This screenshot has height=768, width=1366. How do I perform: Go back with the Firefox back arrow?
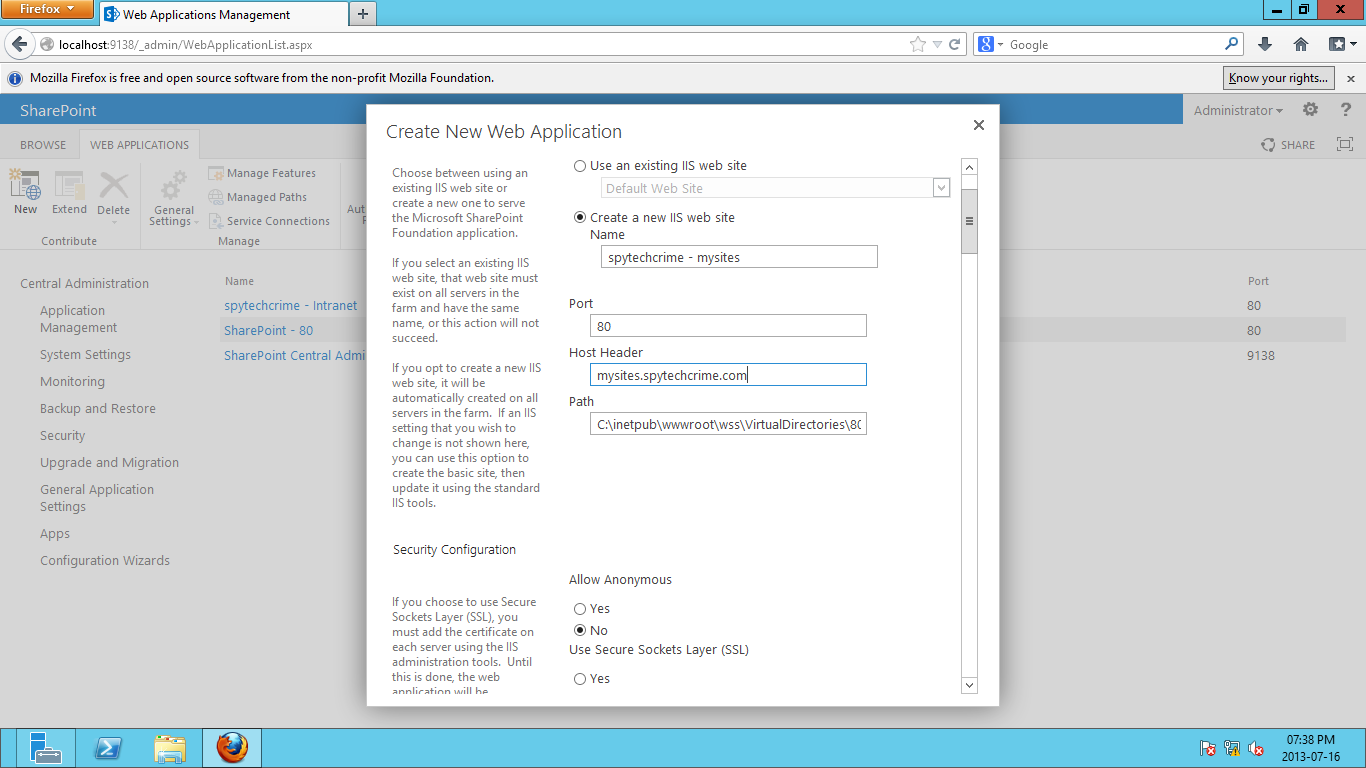(20, 44)
